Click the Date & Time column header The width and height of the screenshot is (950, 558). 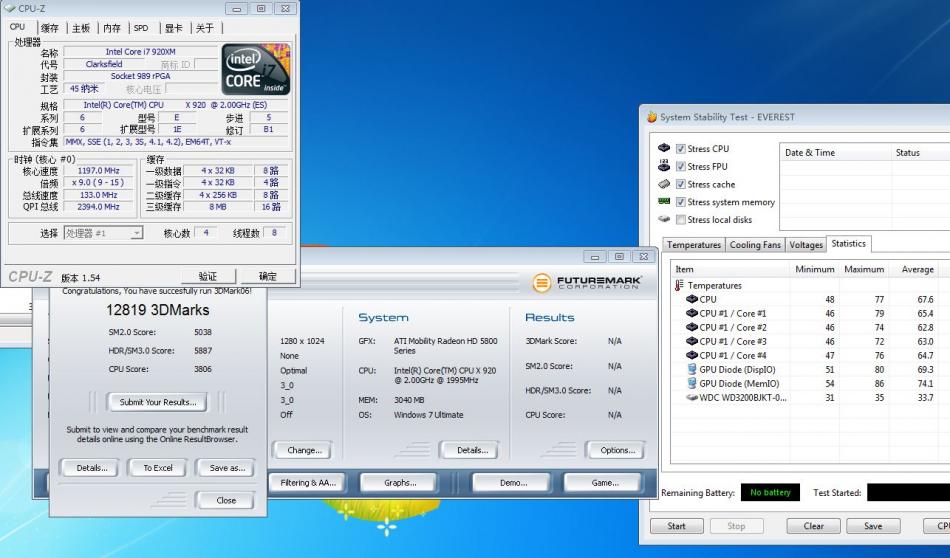coord(835,153)
